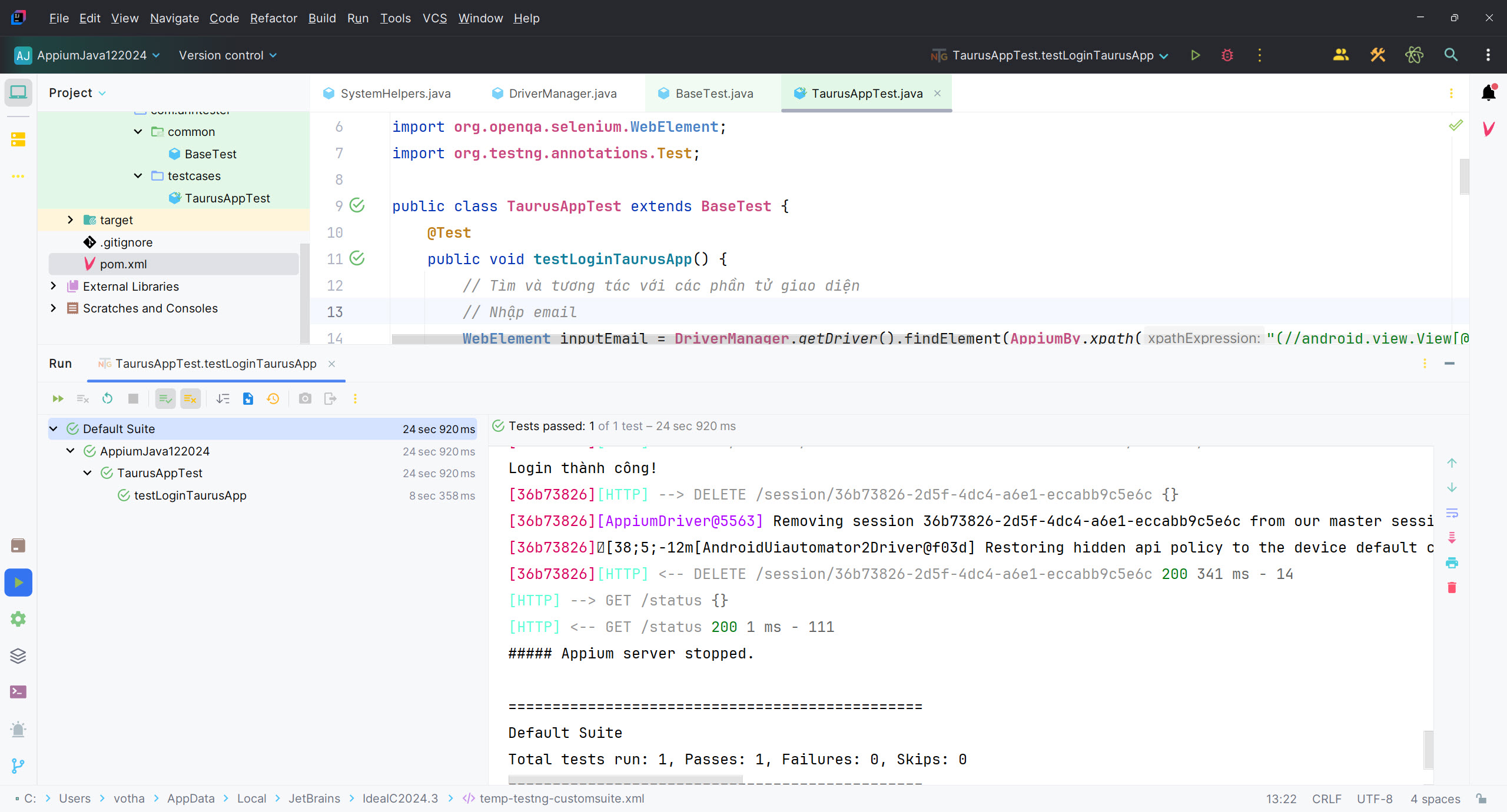Switch to DriverManager.java tab
This screenshot has height=812, width=1507.
point(562,94)
